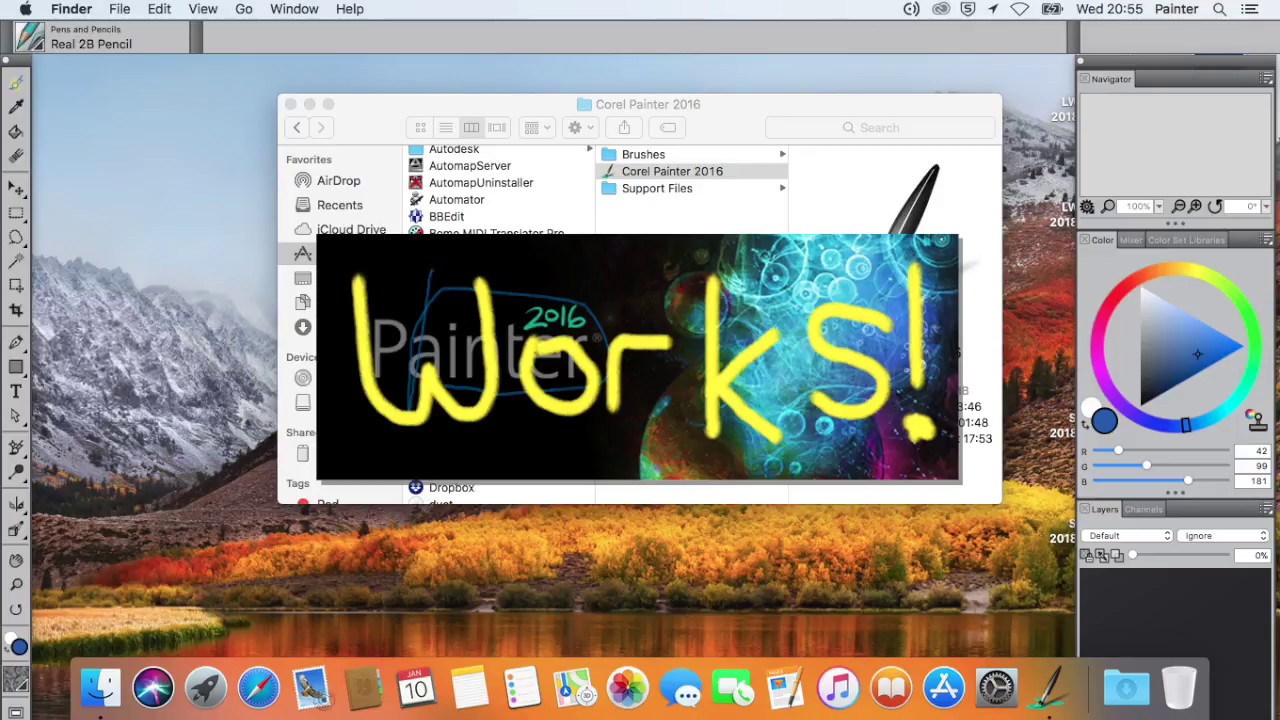Expand the Support Files folder arrow

(783, 188)
